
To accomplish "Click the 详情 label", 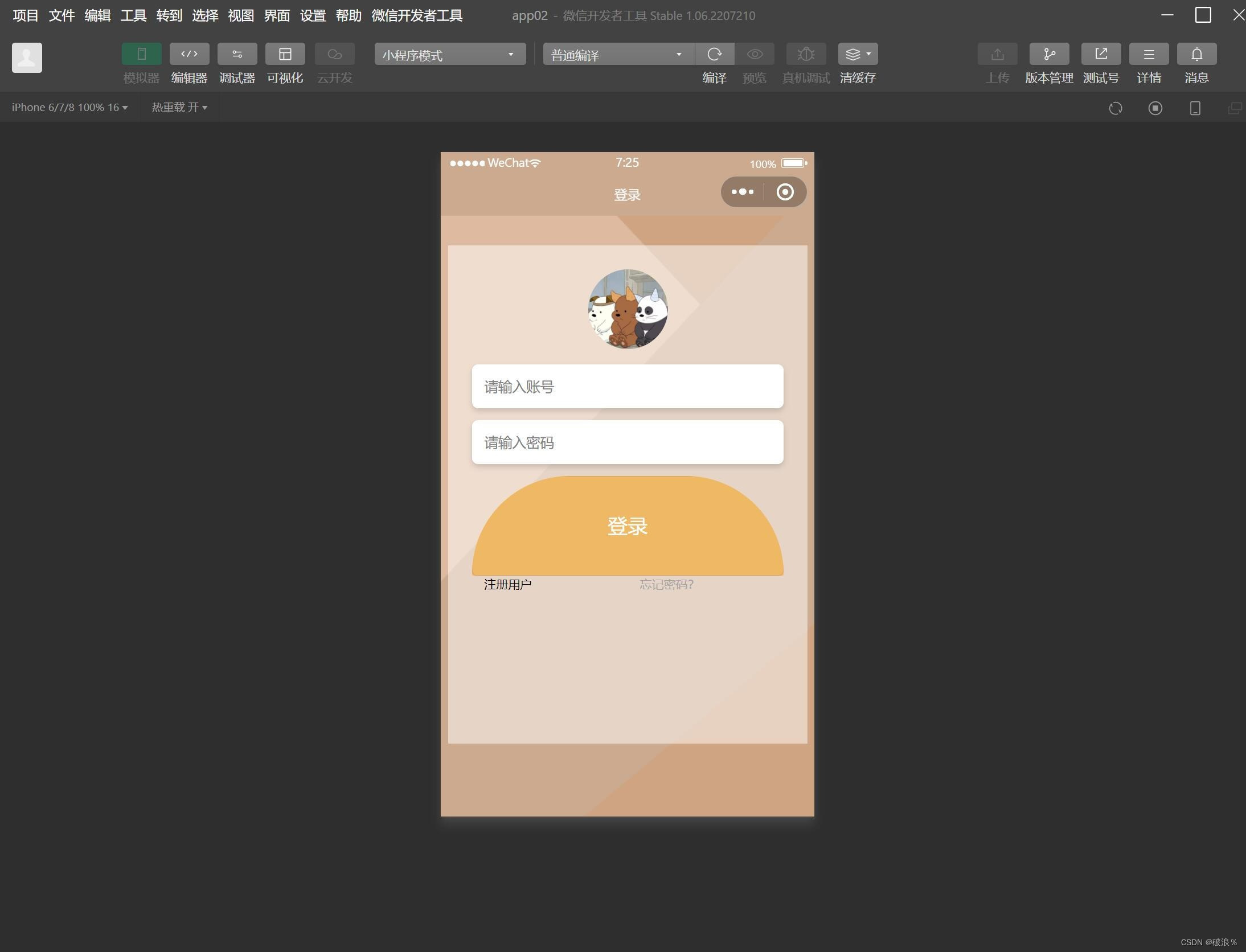I will (1149, 78).
